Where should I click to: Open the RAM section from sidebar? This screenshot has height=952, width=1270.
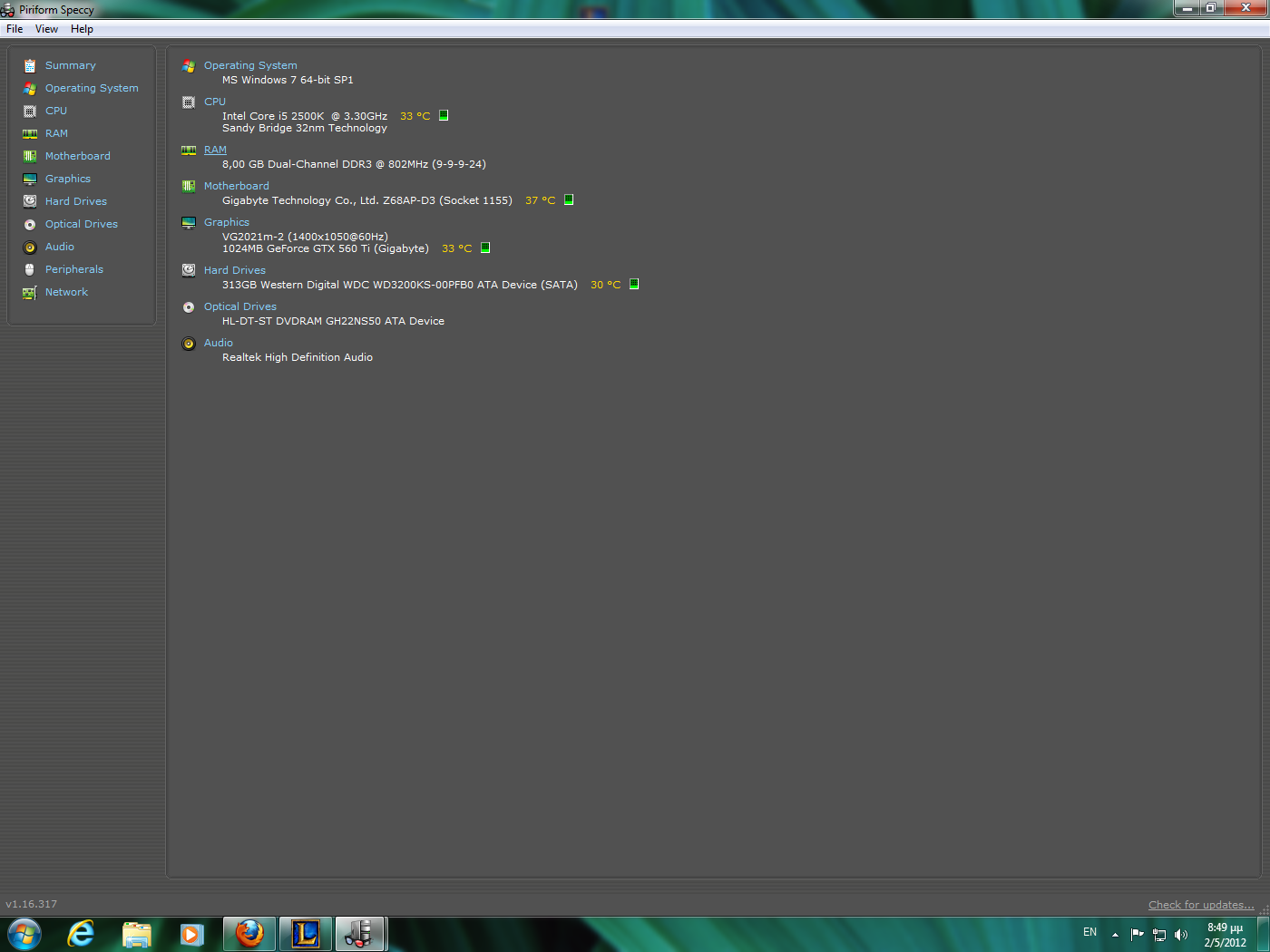tap(56, 133)
